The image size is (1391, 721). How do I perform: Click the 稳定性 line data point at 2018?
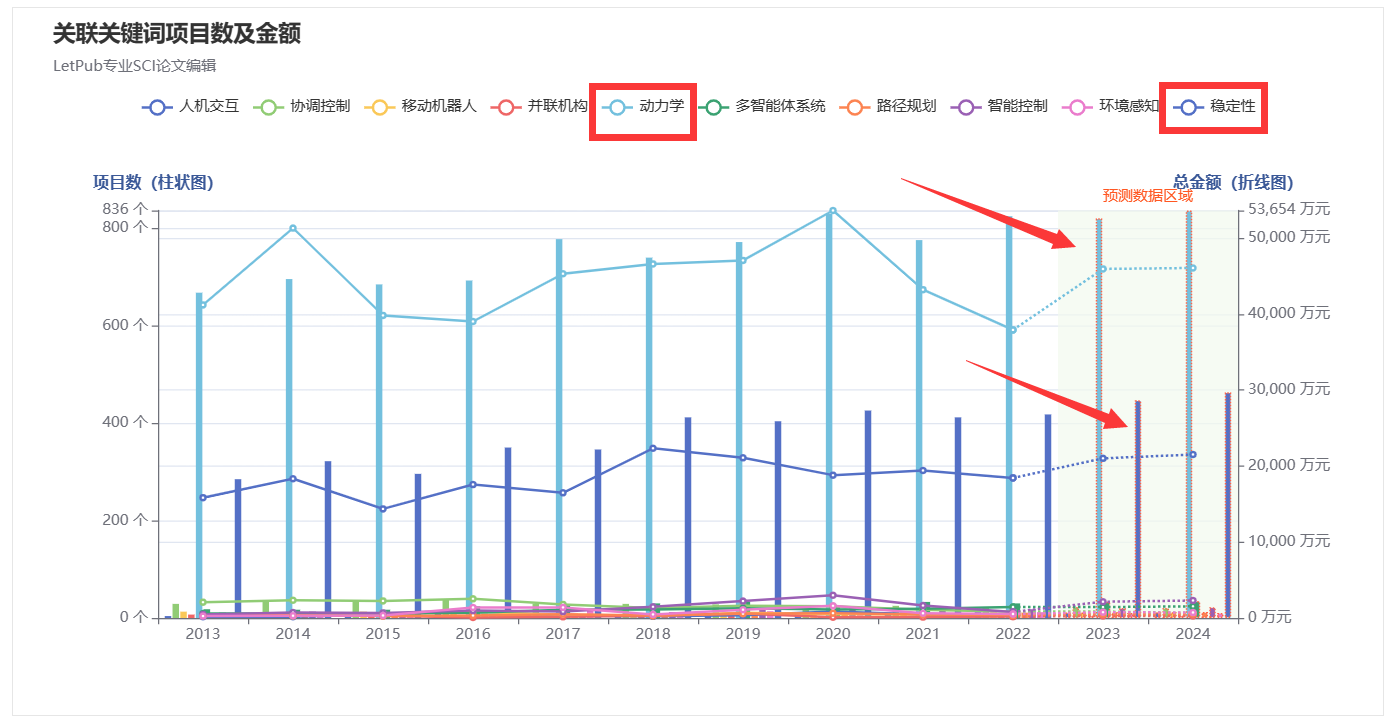(653, 448)
